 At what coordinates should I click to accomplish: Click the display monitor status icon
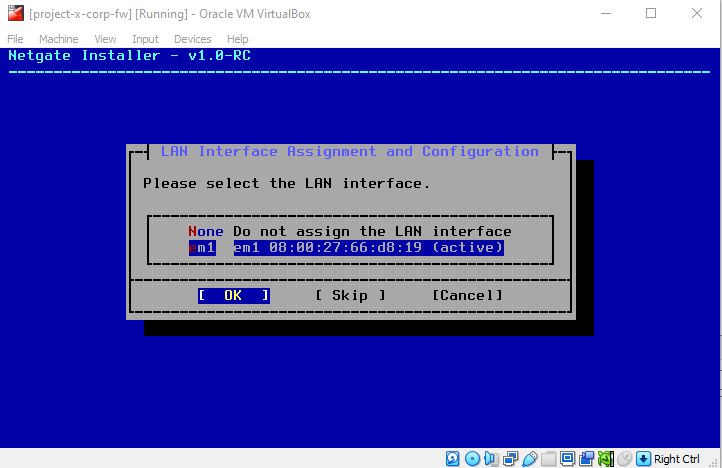coord(567,459)
